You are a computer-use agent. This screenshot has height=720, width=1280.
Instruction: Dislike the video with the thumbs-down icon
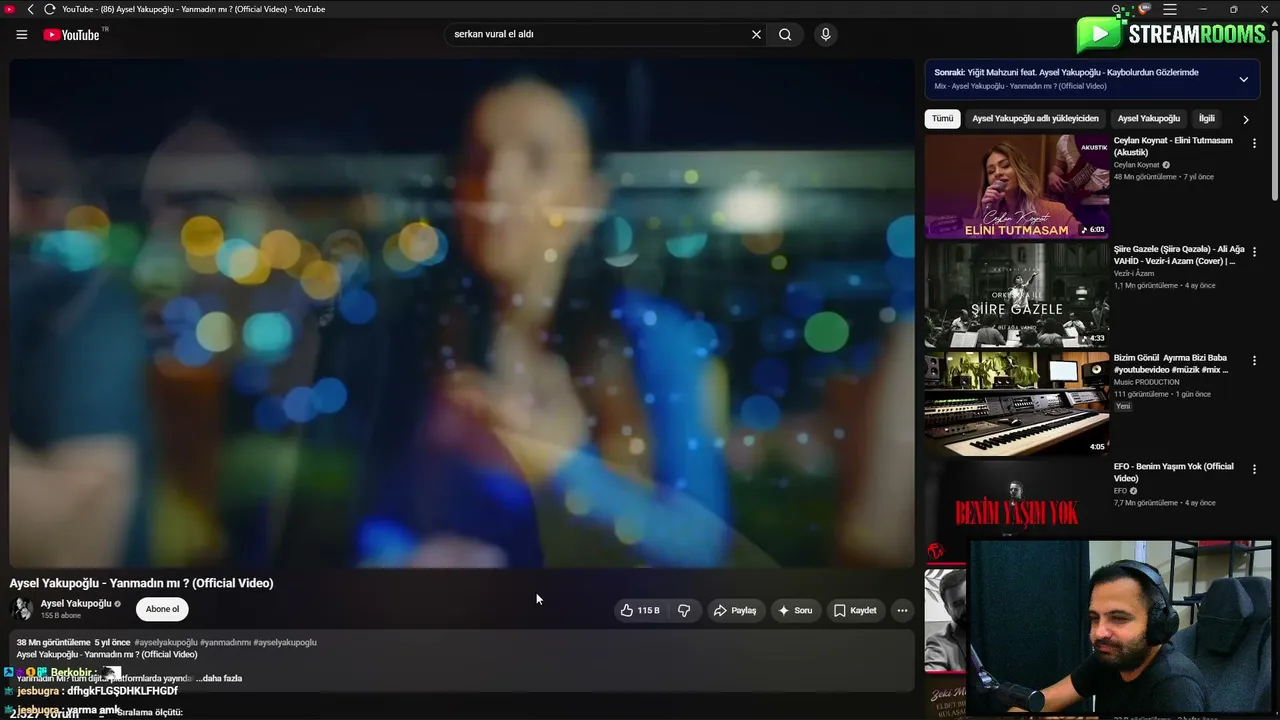click(x=684, y=610)
